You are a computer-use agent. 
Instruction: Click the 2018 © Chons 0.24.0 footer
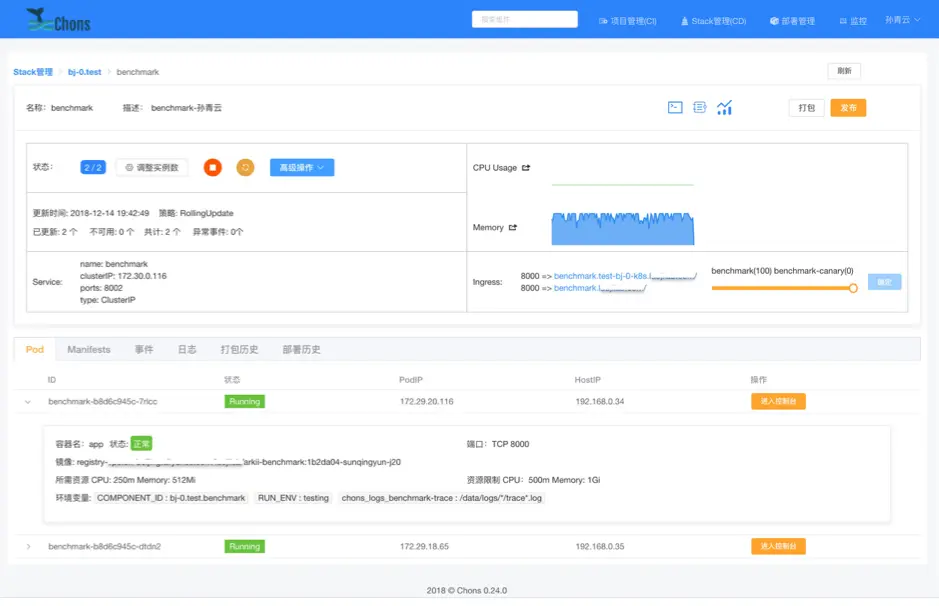click(467, 590)
